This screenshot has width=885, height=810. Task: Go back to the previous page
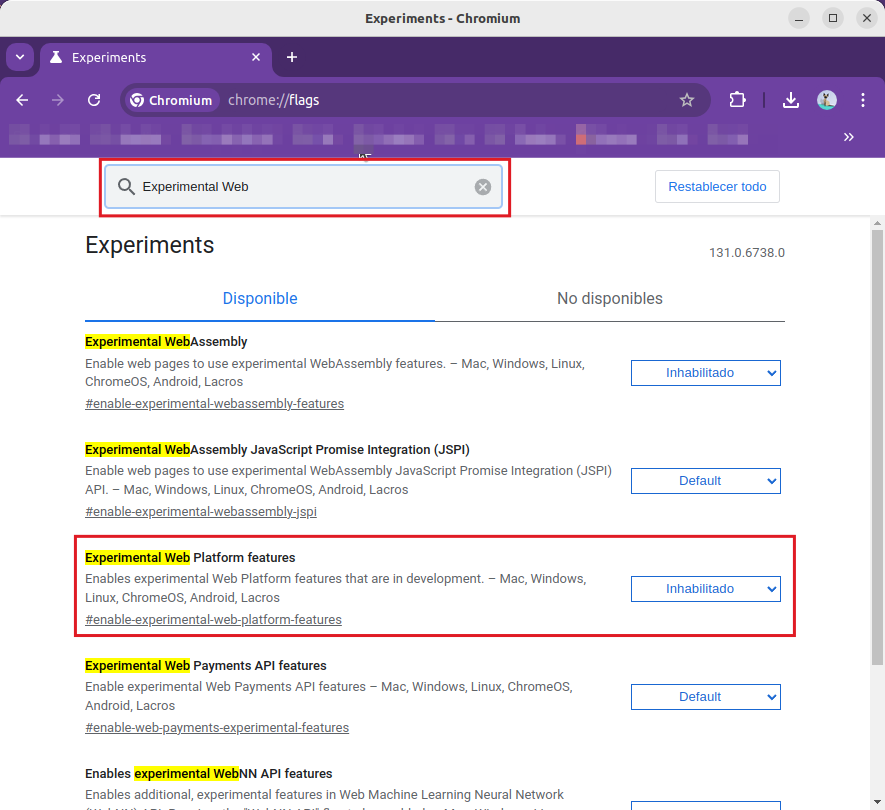point(23,100)
